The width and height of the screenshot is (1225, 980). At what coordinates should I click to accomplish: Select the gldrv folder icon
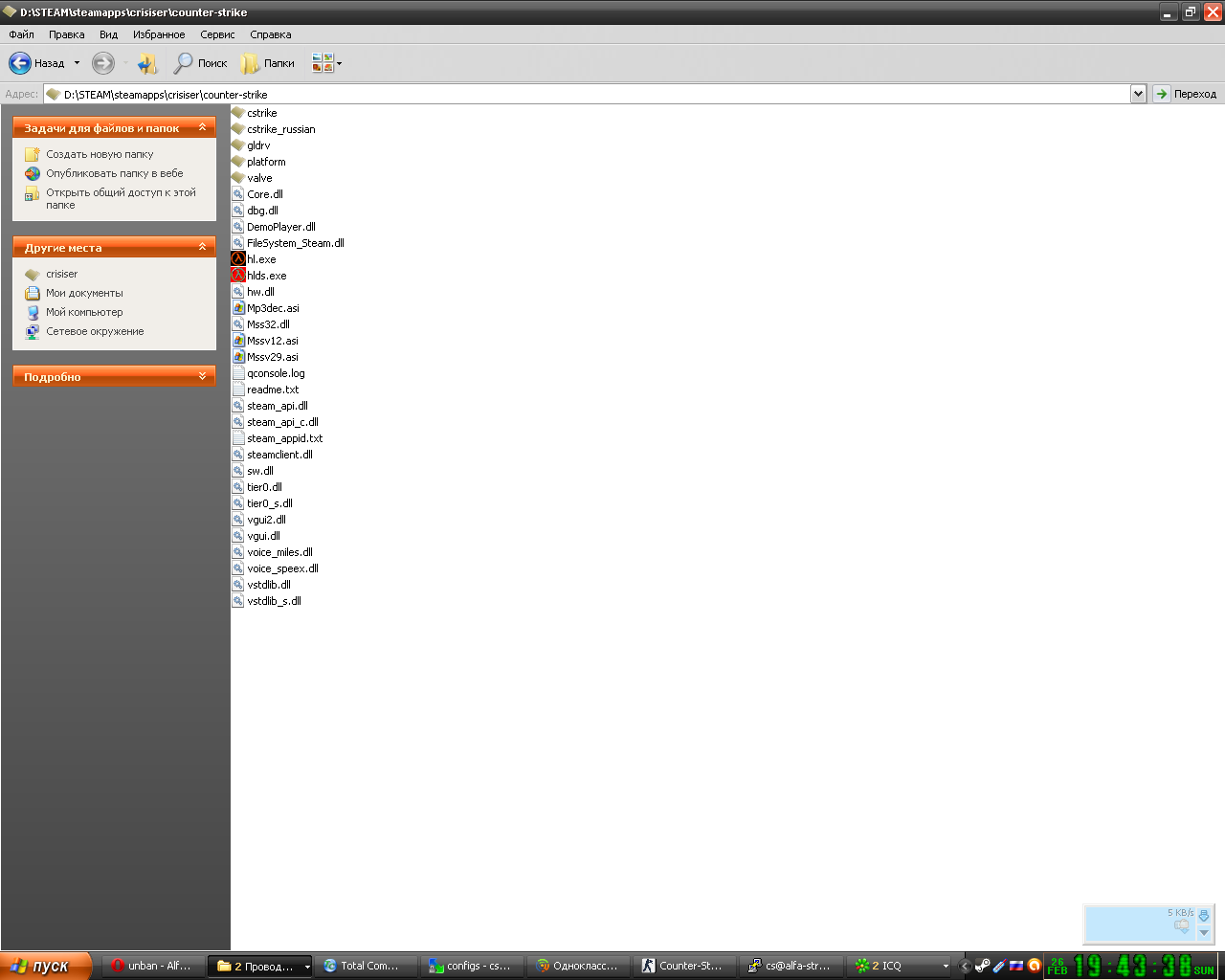pos(238,145)
